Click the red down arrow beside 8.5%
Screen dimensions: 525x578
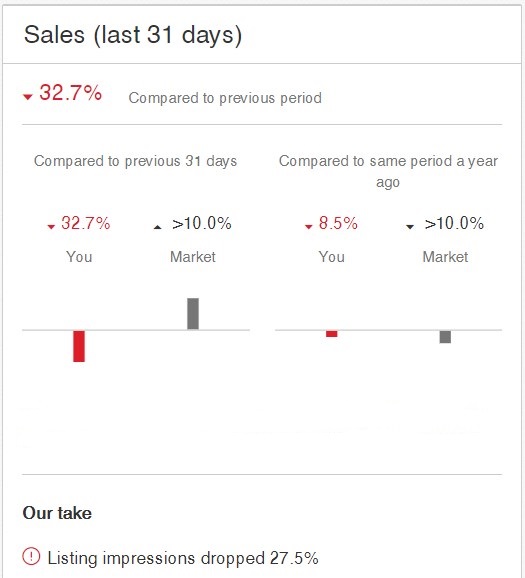click(309, 227)
